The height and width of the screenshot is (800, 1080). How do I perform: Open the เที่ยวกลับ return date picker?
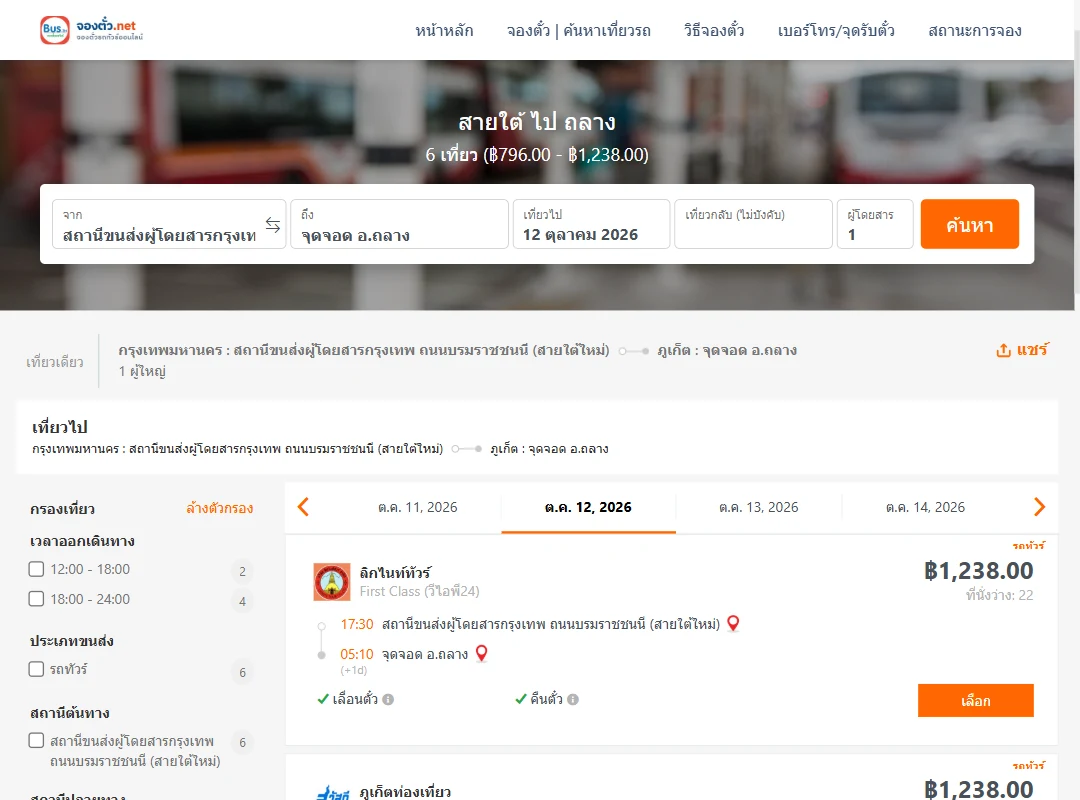pos(754,224)
